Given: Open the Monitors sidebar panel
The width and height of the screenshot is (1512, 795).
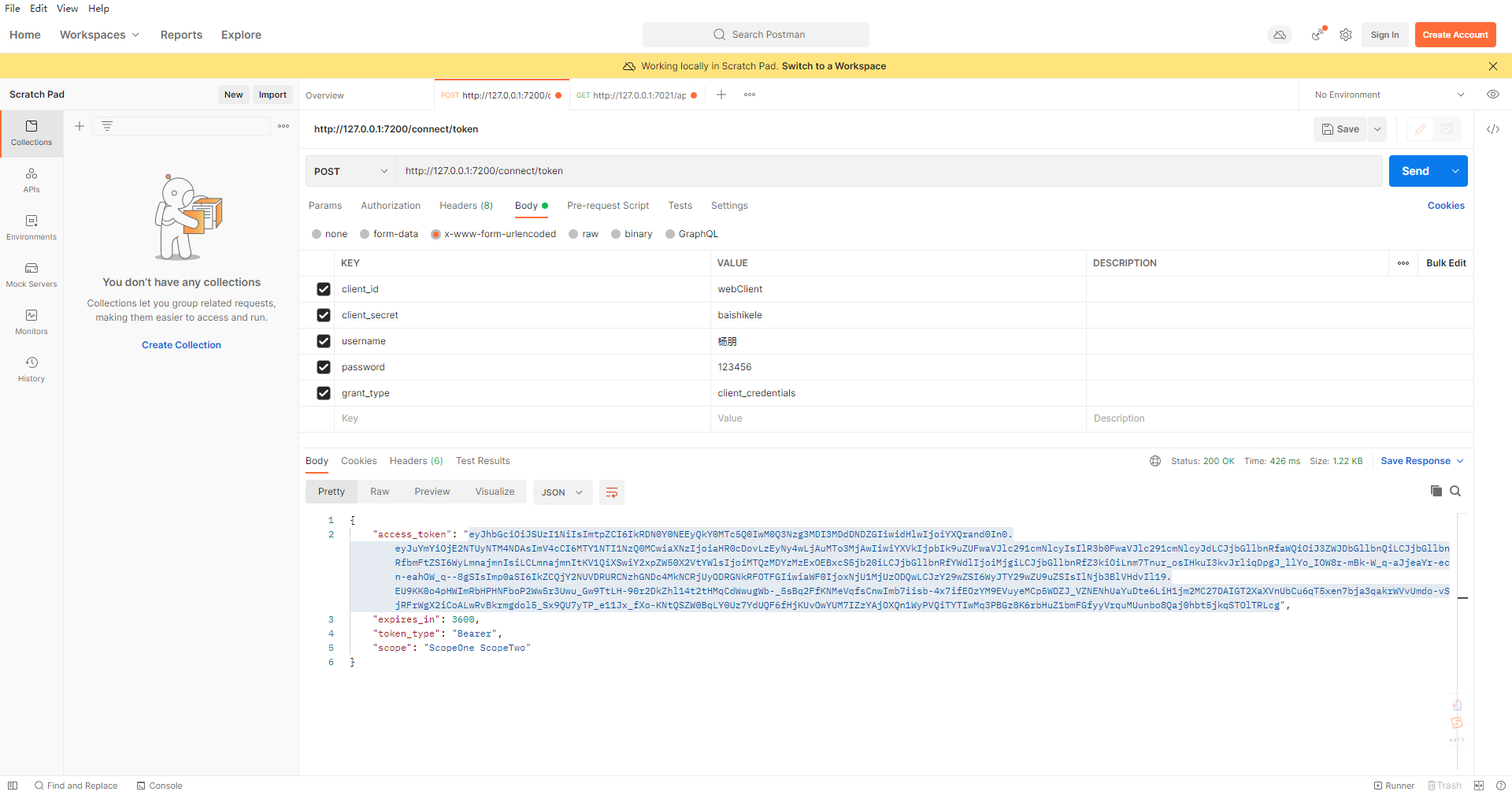Looking at the screenshot, I should tap(31, 322).
